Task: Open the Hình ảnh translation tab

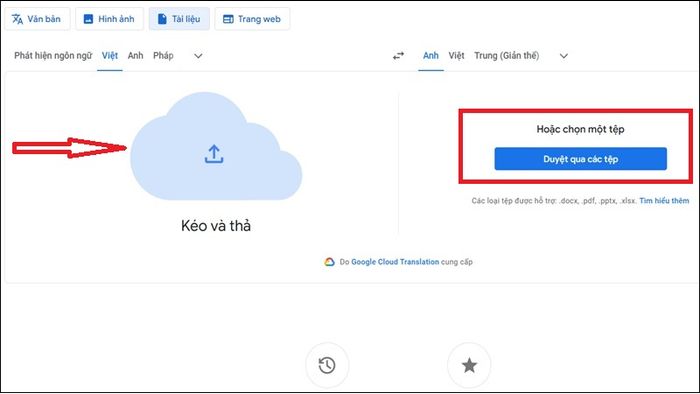Action: [109, 19]
